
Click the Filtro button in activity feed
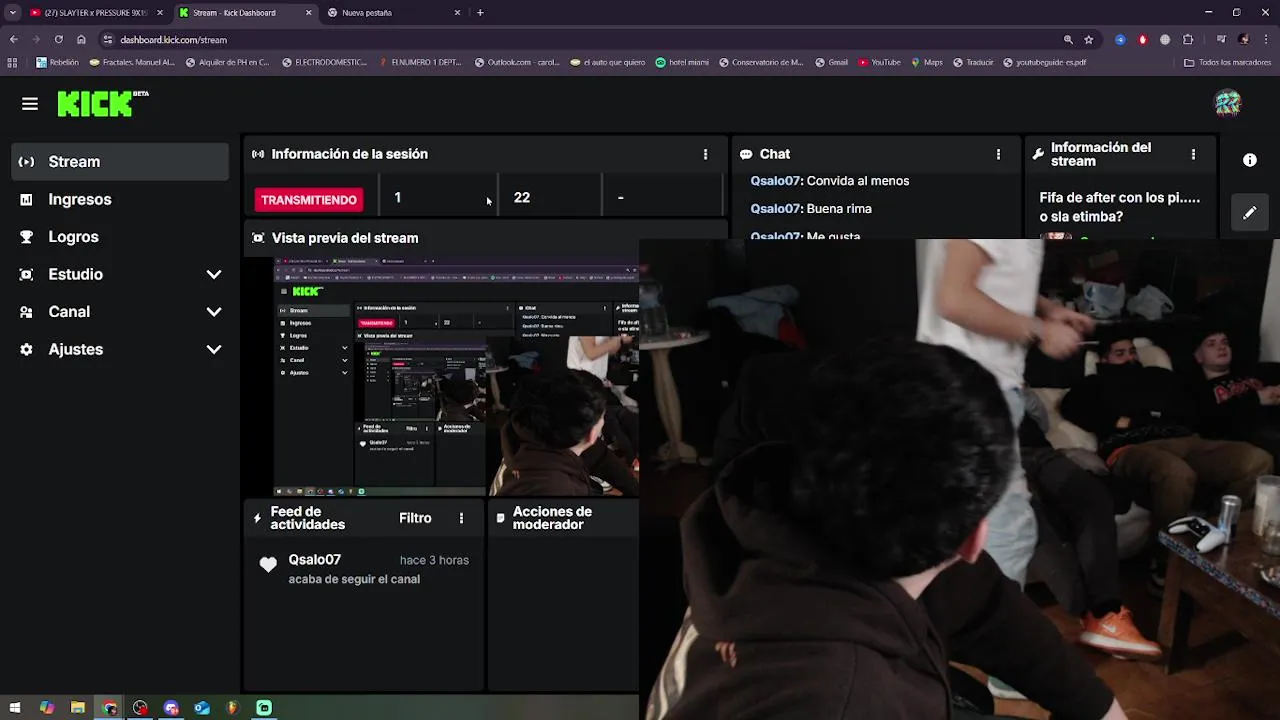(415, 518)
